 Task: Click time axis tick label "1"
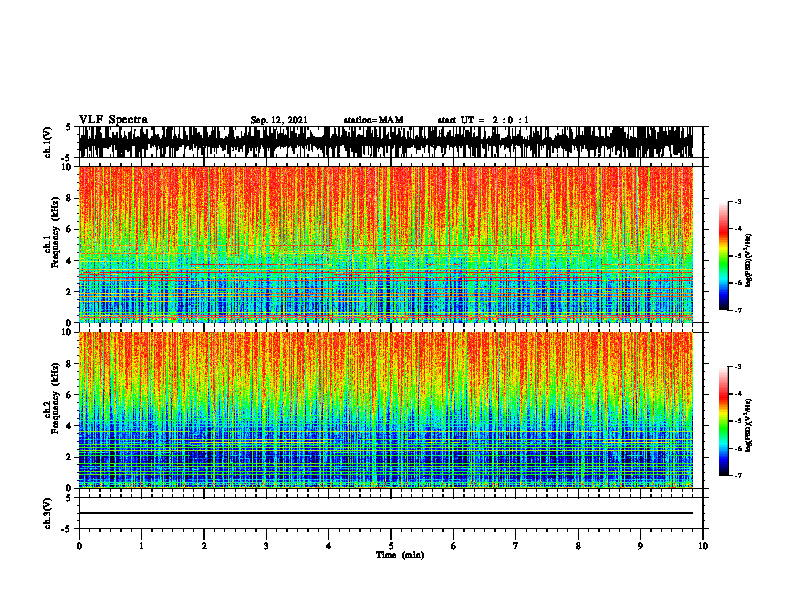coord(141,546)
